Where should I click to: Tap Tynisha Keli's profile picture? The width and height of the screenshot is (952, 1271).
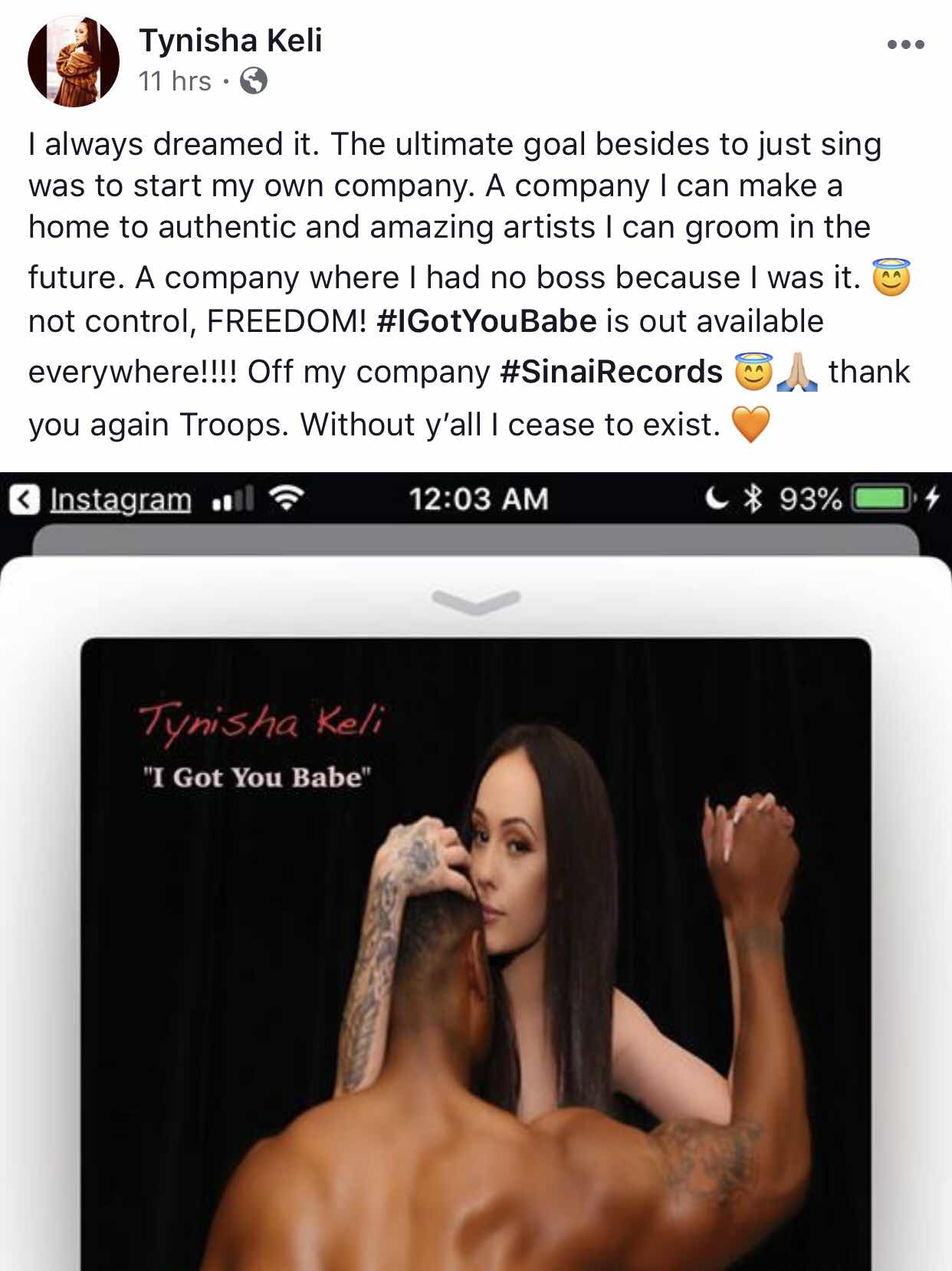[x=74, y=61]
